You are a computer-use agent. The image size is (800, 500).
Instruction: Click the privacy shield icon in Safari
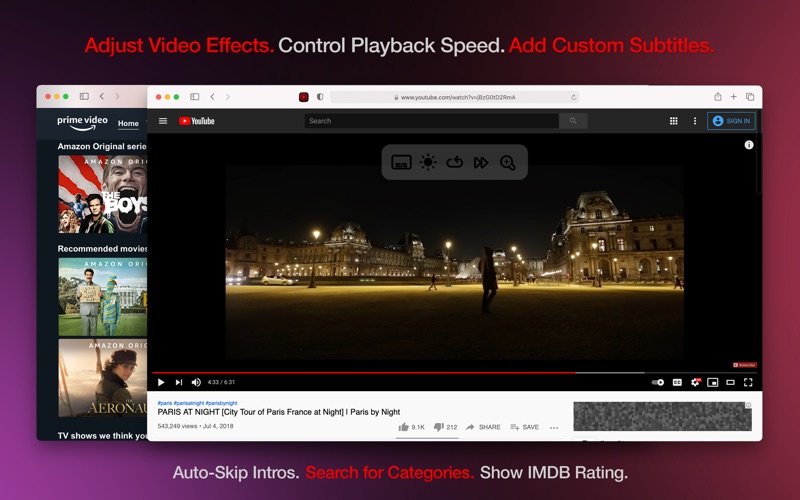320,97
